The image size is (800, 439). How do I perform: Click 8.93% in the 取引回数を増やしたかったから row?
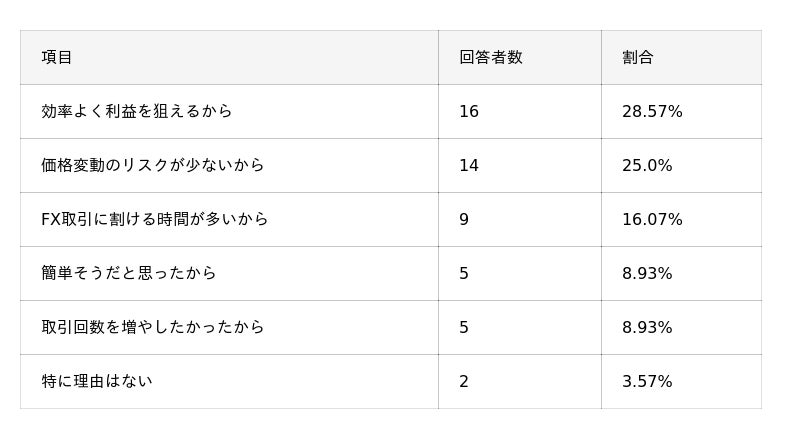click(x=647, y=327)
